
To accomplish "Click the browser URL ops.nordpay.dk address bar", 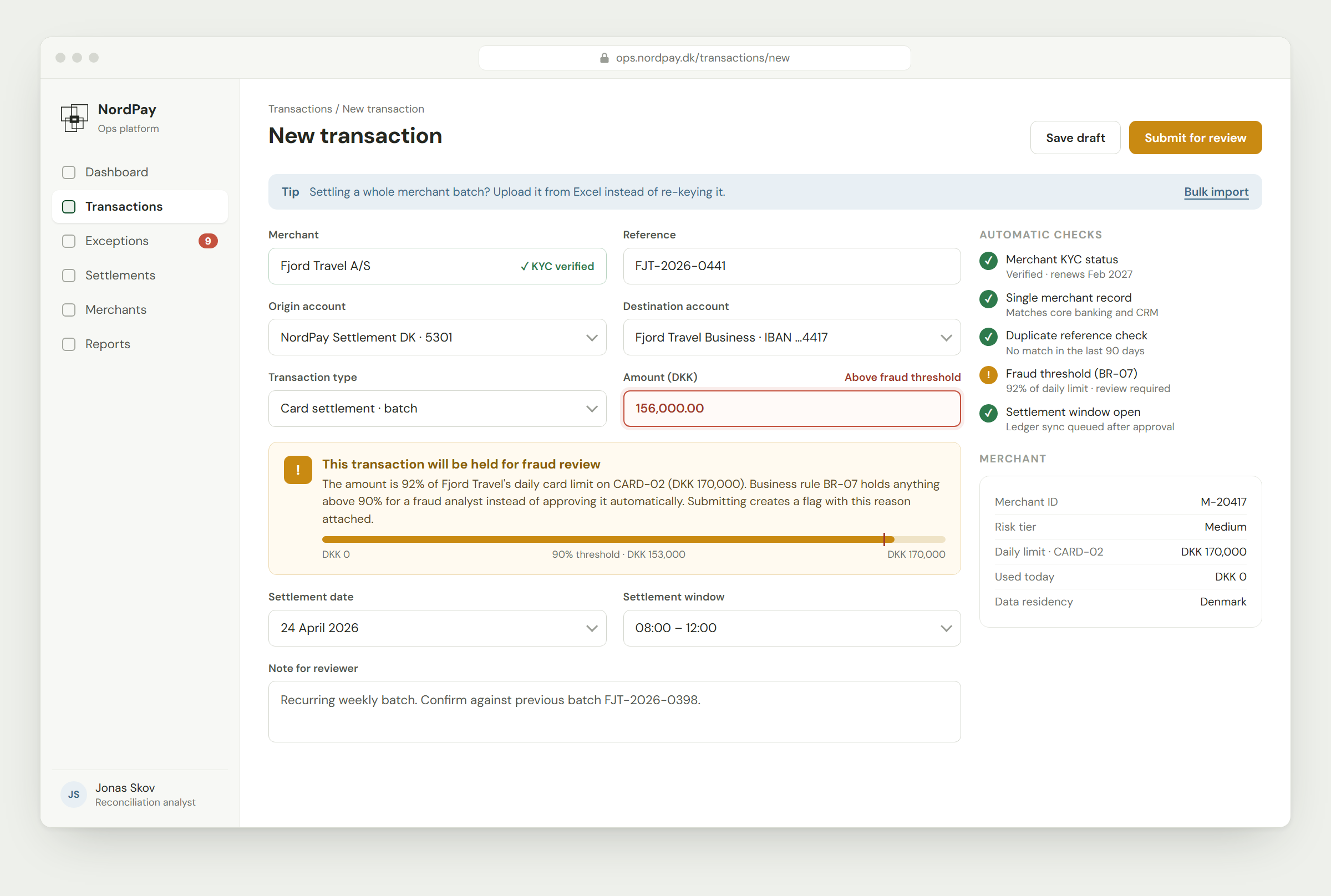I will point(694,58).
